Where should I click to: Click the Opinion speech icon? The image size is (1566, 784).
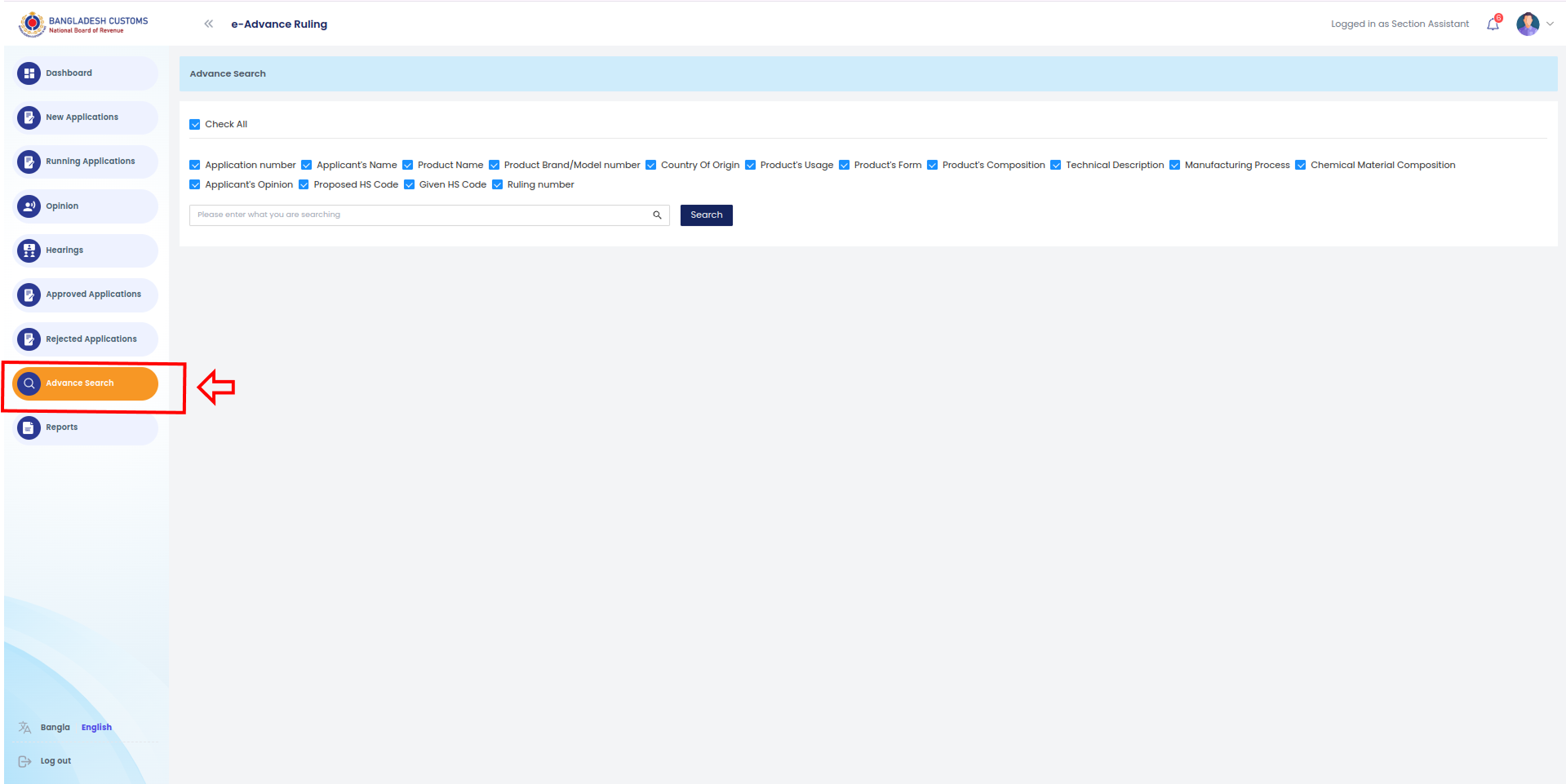coord(29,206)
